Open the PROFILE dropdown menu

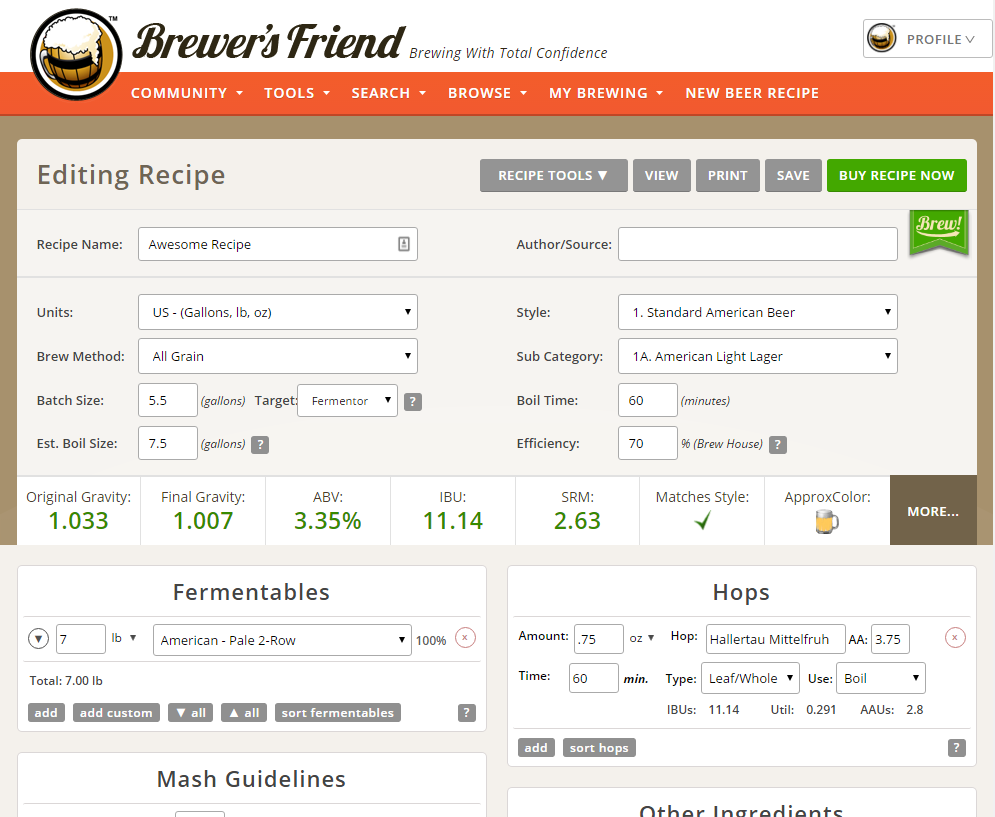pyautogui.click(x=926, y=39)
